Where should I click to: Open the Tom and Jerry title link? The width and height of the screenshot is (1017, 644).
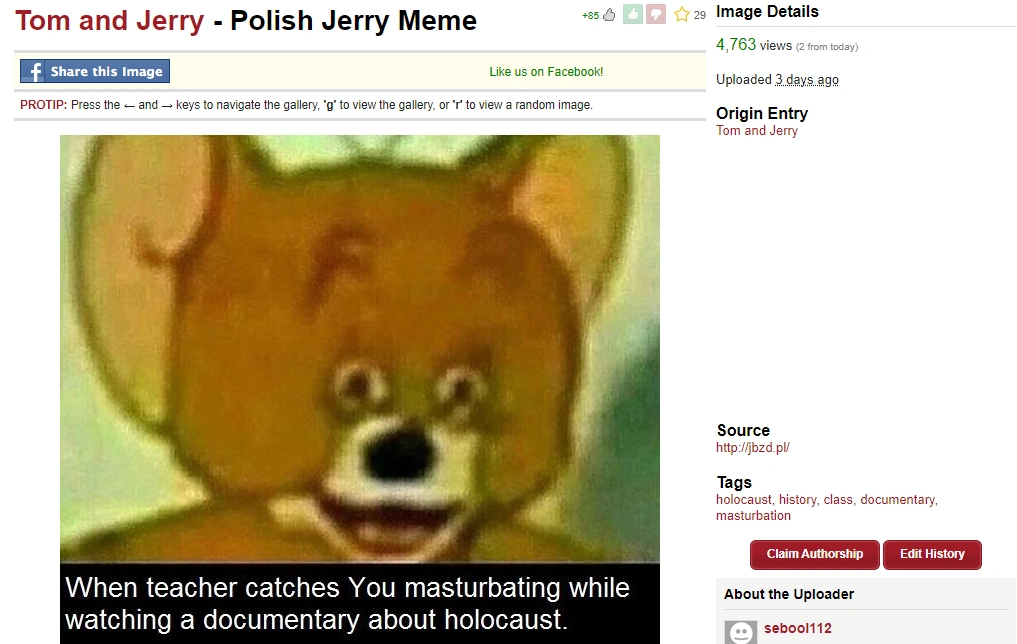pos(110,21)
